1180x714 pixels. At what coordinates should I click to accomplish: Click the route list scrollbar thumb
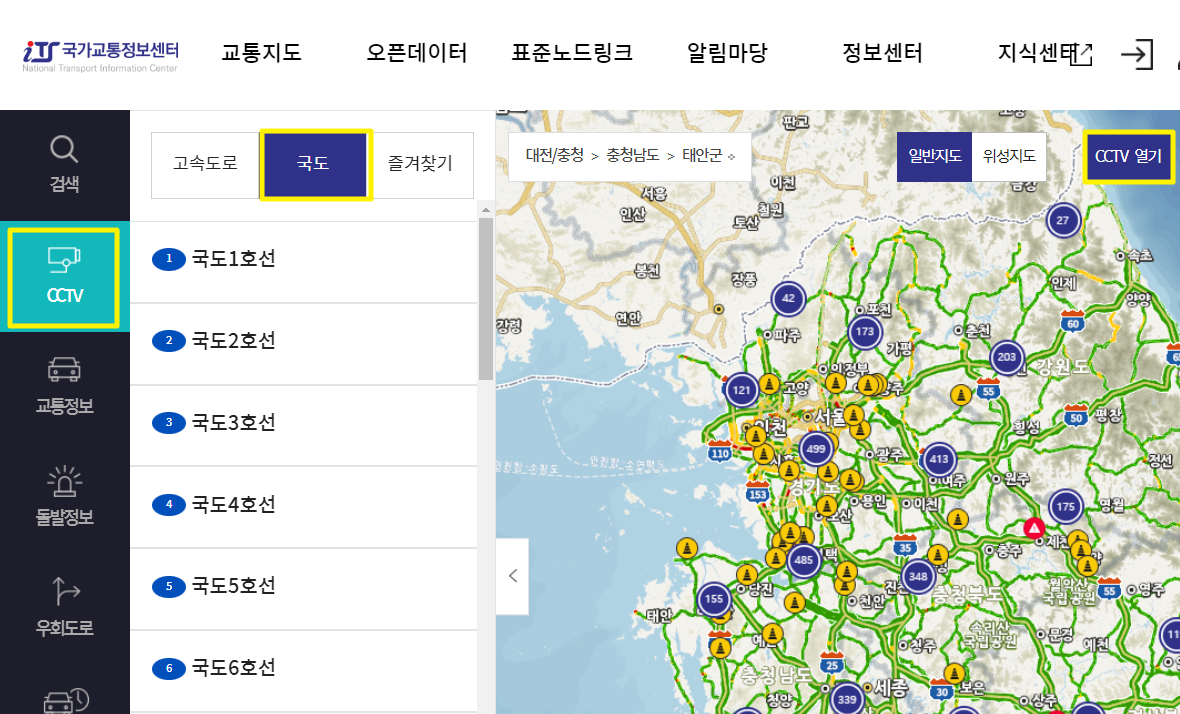coord(485,299)
